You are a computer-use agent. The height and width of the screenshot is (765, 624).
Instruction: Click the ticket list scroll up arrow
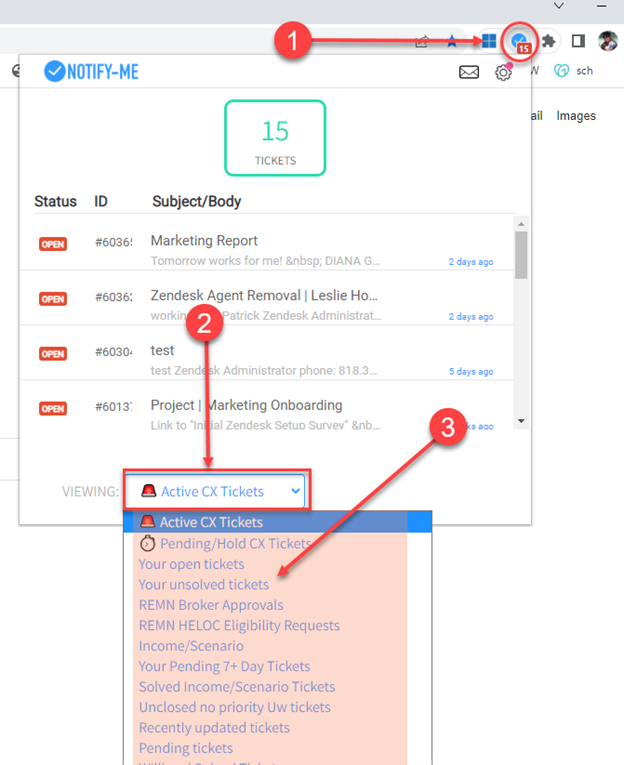click(521, 223)
